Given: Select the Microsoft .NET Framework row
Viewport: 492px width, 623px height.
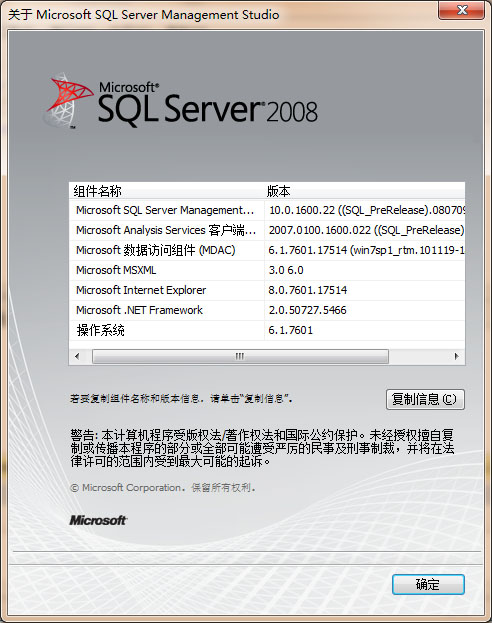Looking at the screenshot, I should click(x=267, y=310).
